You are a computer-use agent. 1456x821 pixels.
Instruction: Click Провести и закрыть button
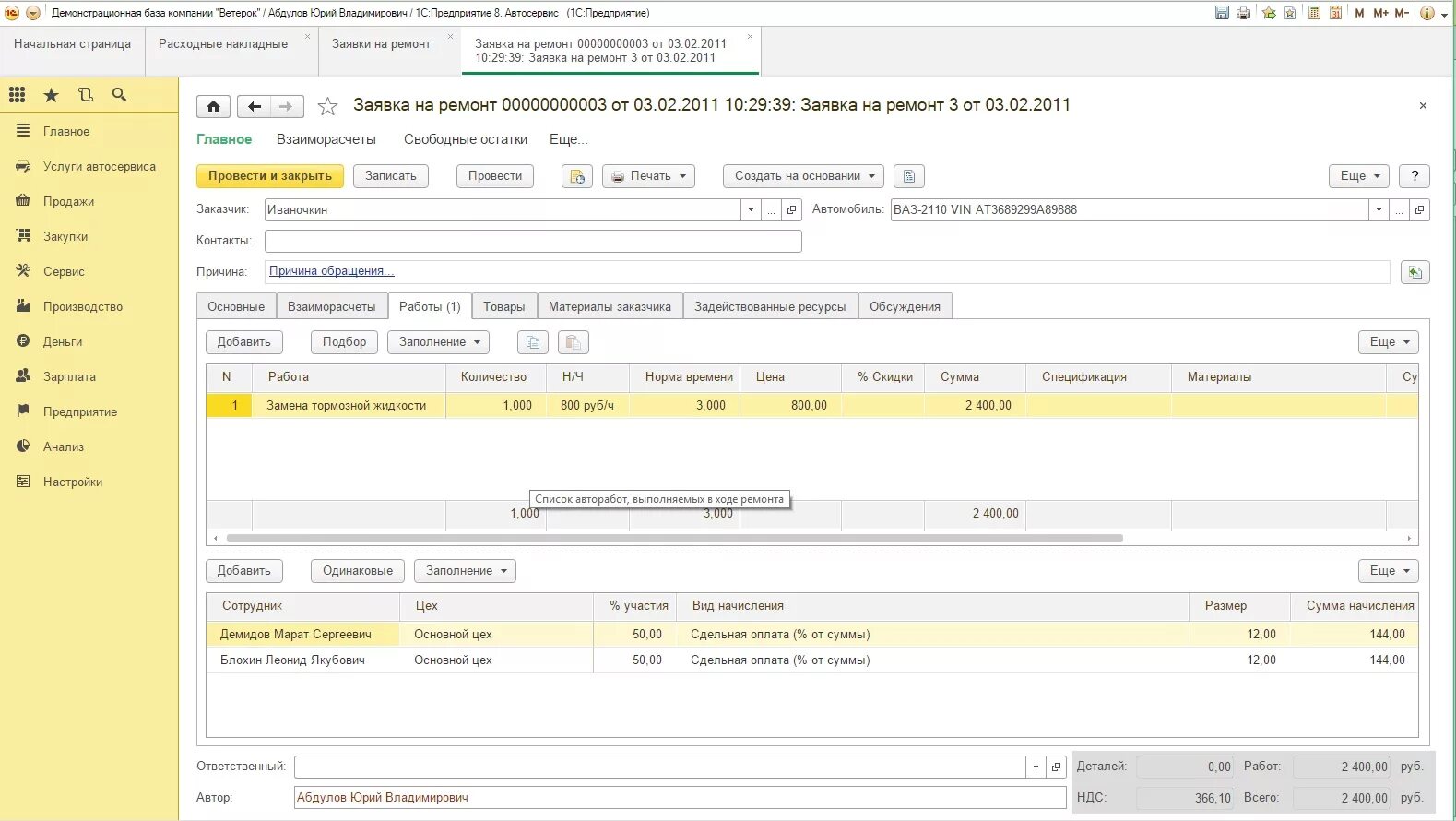[x=270, y=176]
